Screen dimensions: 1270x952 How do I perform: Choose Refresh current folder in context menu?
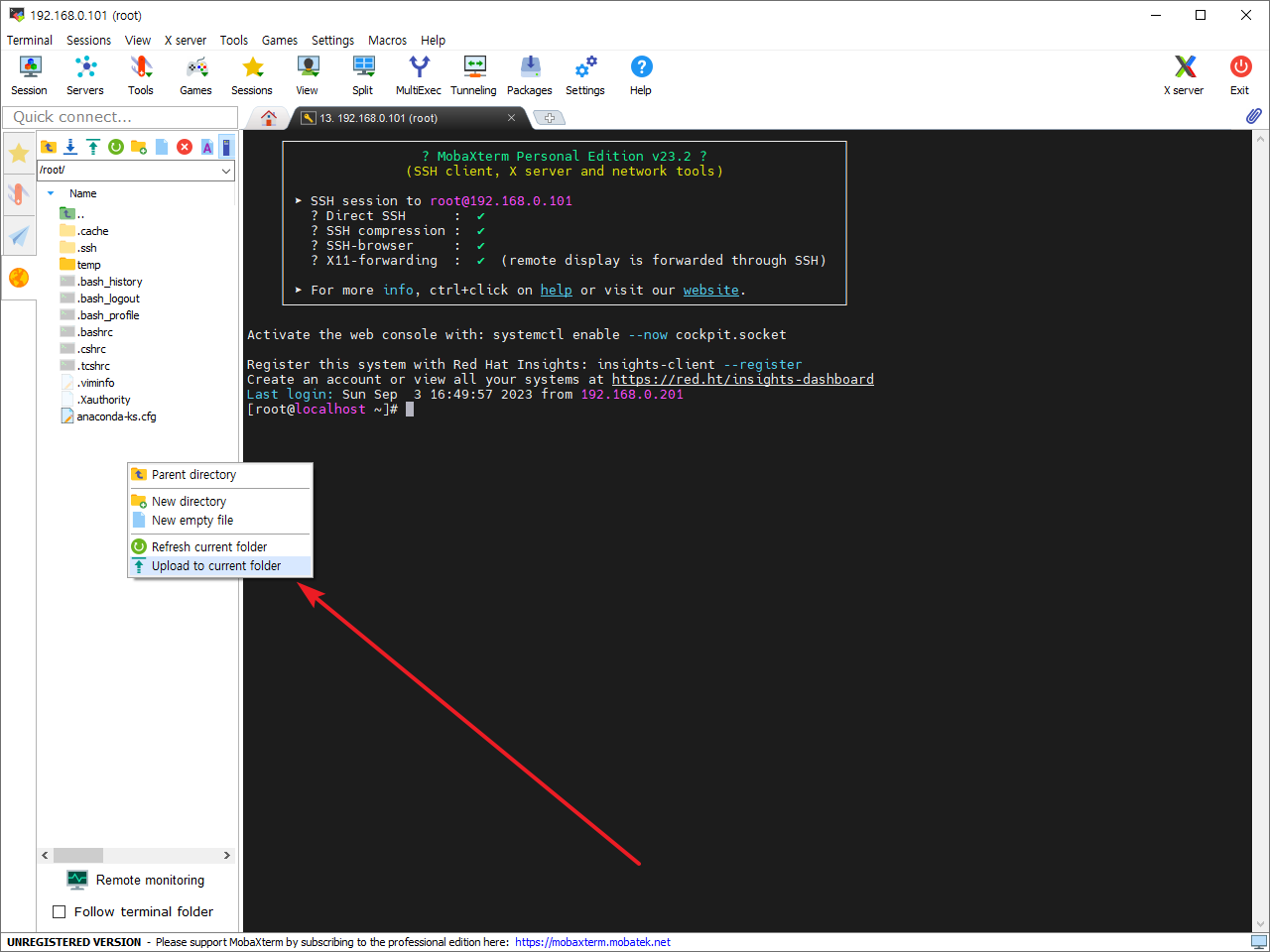tap(220, 547)
